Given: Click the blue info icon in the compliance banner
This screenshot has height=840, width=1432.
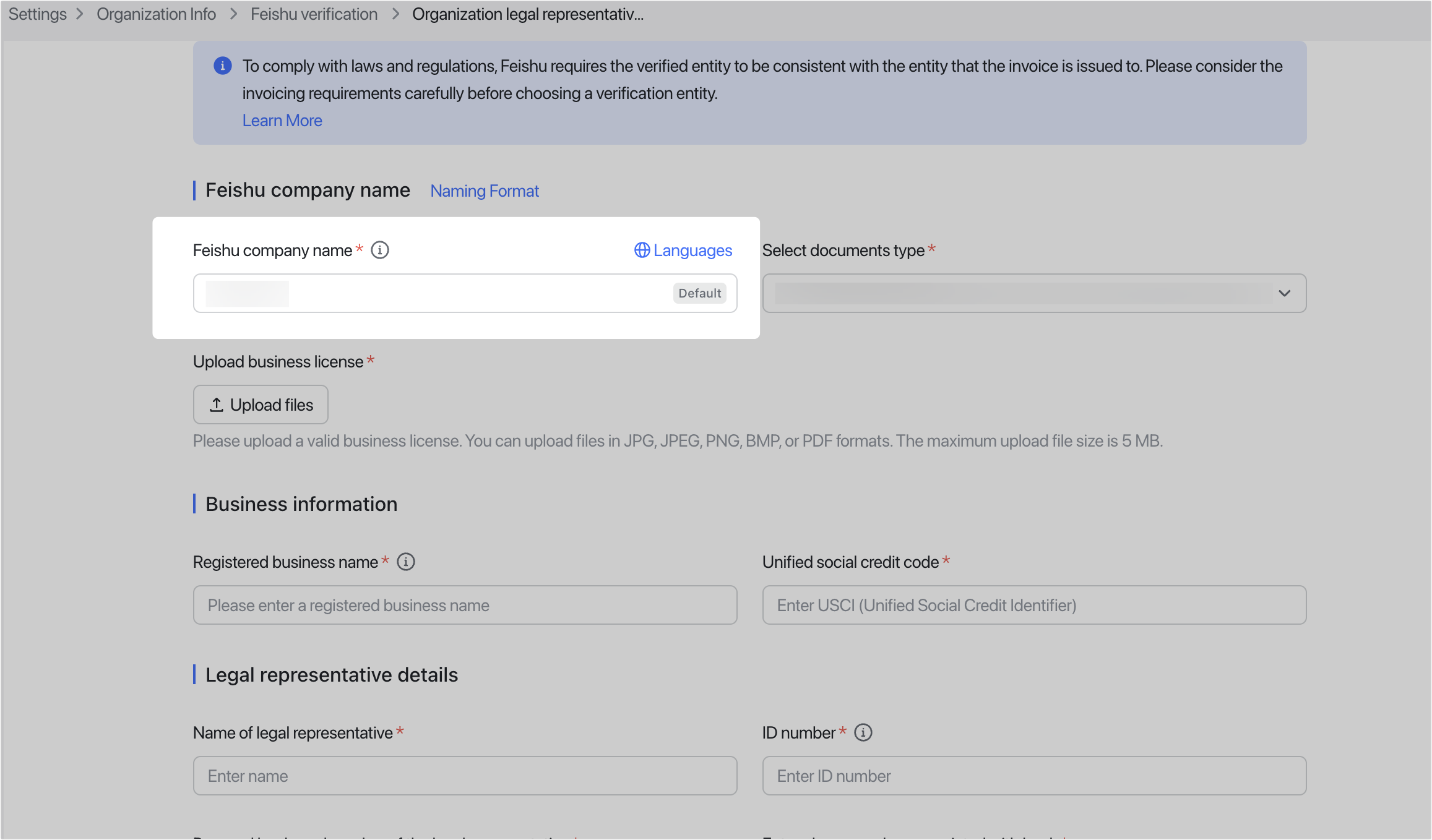Looking at the screenshot, I should pos(222,66).
